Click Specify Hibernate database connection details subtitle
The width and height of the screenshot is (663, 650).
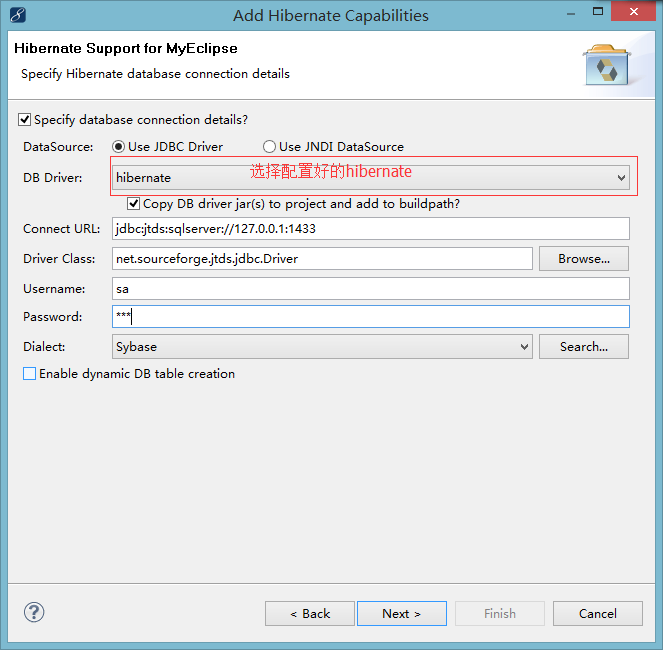click(156, 74)
